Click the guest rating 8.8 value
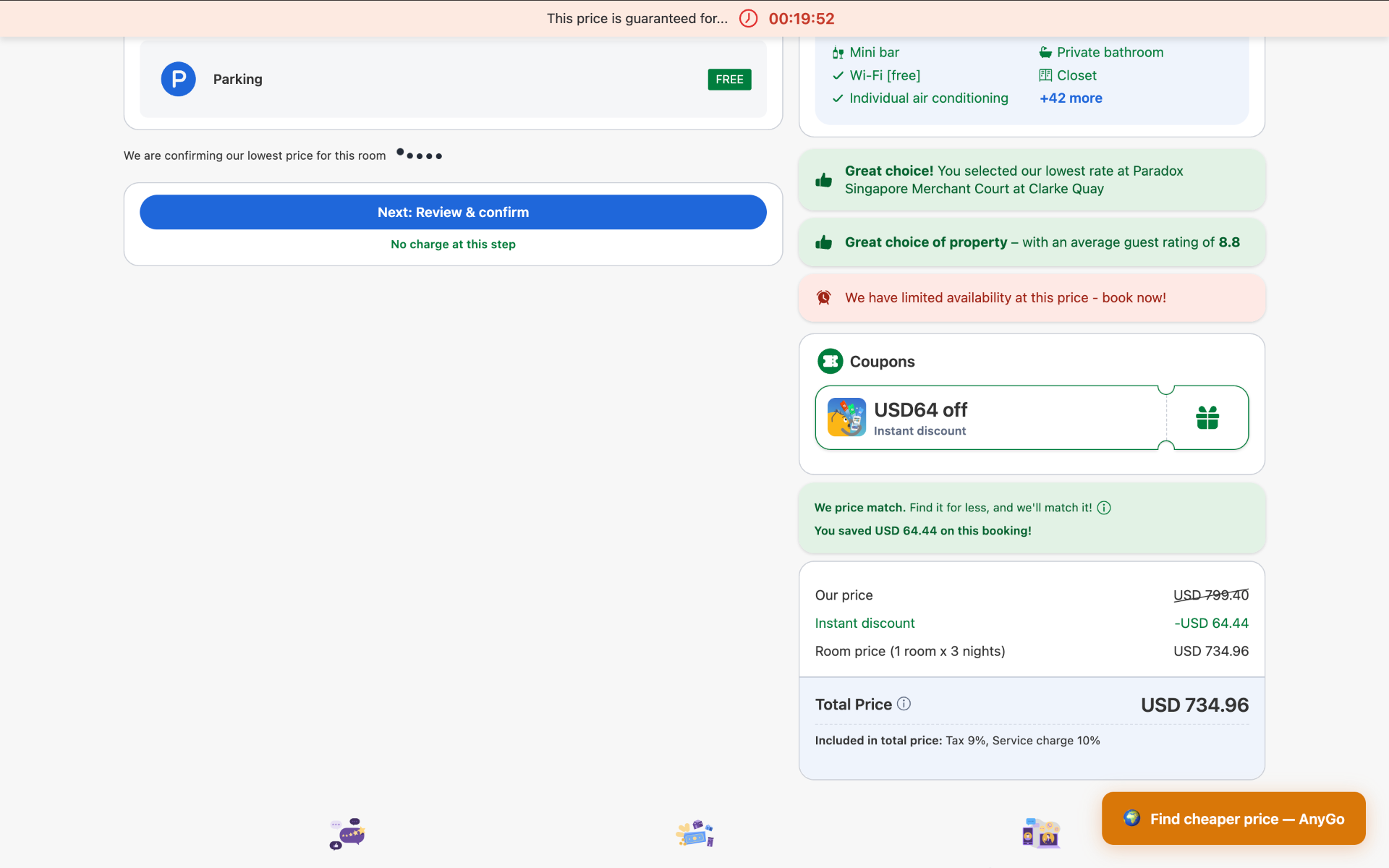The height and width of the screenshot is (868, 1389). point(1229,242)
